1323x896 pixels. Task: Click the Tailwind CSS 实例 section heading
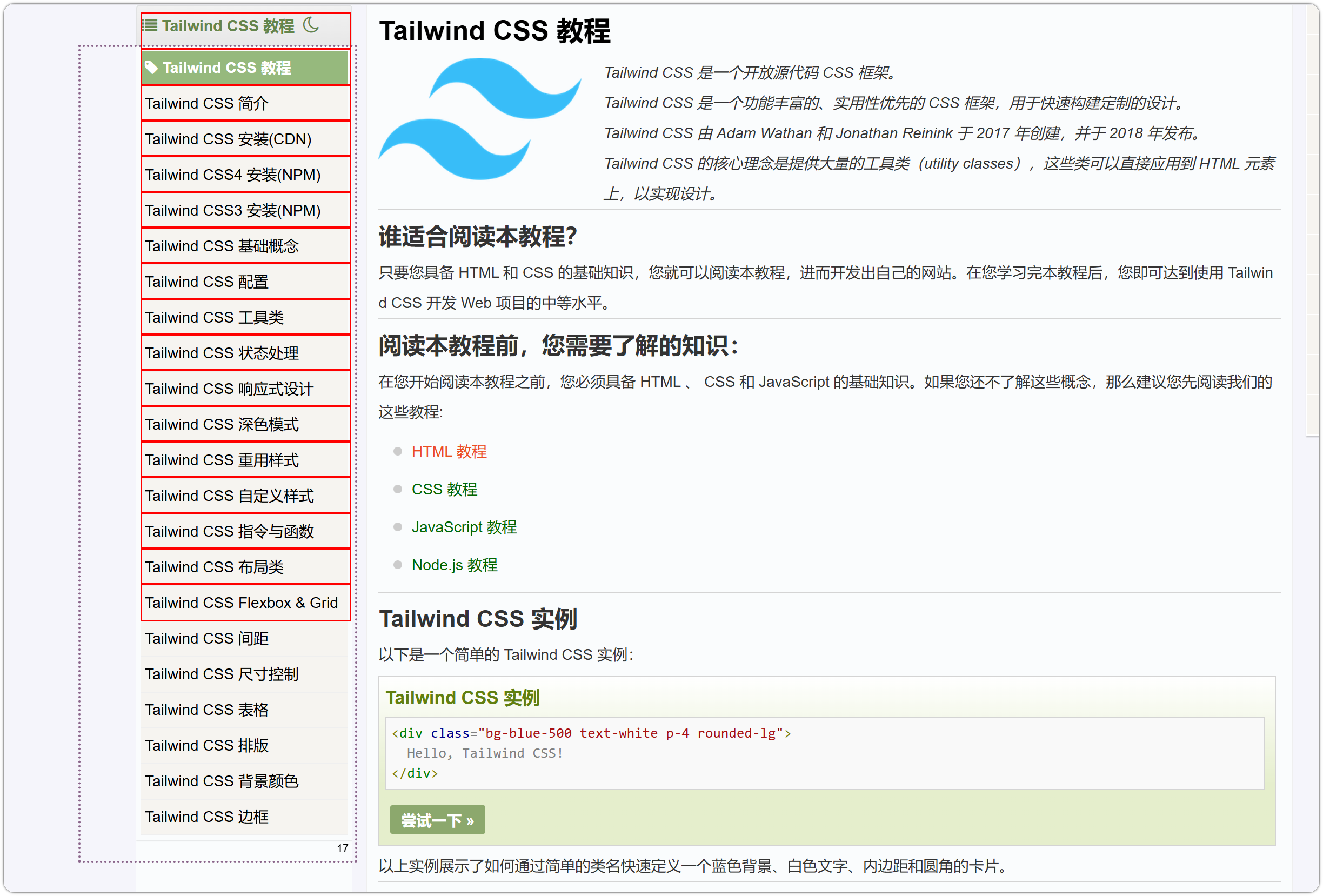click(478, 619)
